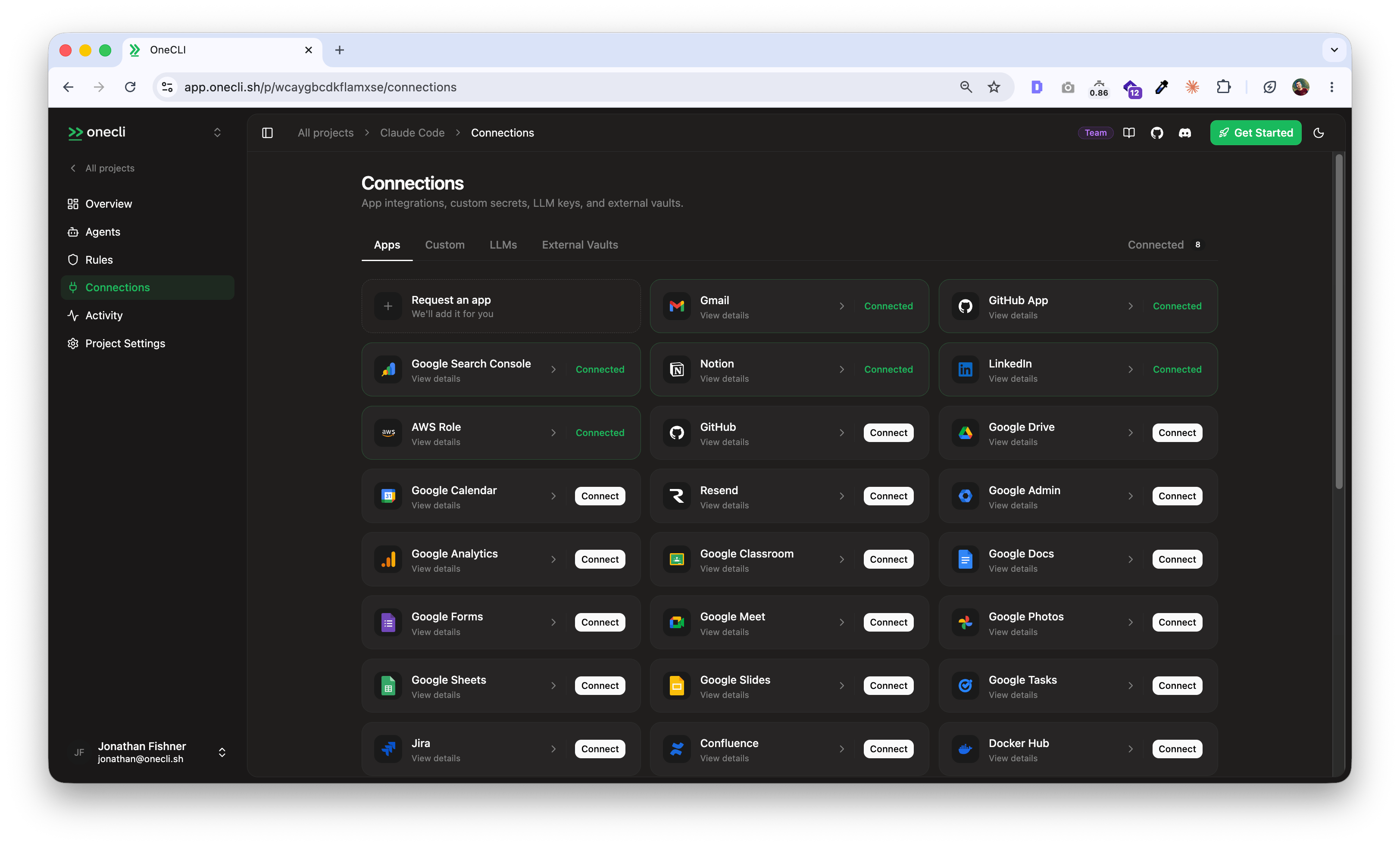Expand the onecli workspace switcher
Screen dimensions: 1400x847
(x=216, y=132)
